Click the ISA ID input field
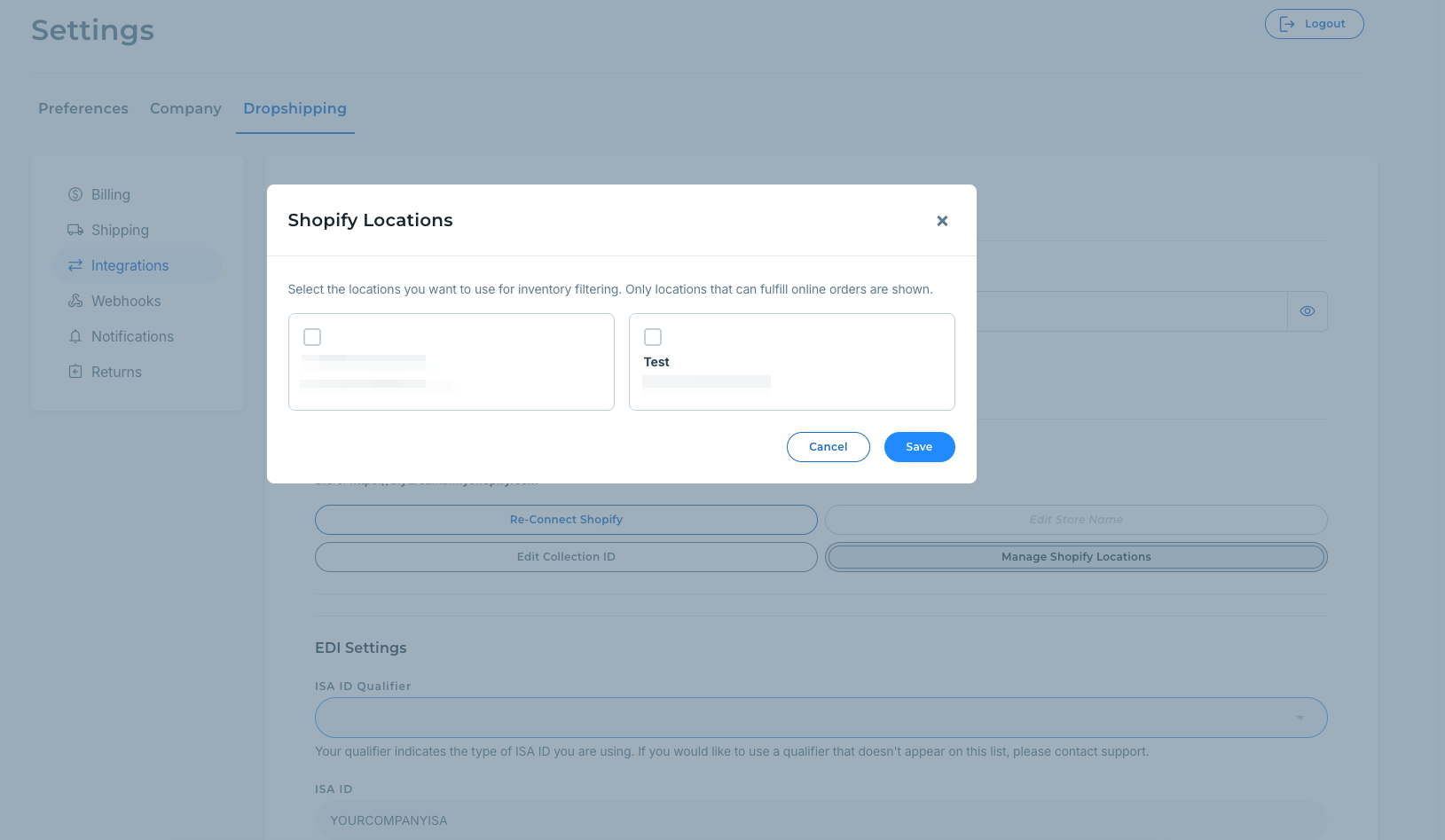Screen dimensions: 1445x840 pyautogui.click(x=821, y=820)
